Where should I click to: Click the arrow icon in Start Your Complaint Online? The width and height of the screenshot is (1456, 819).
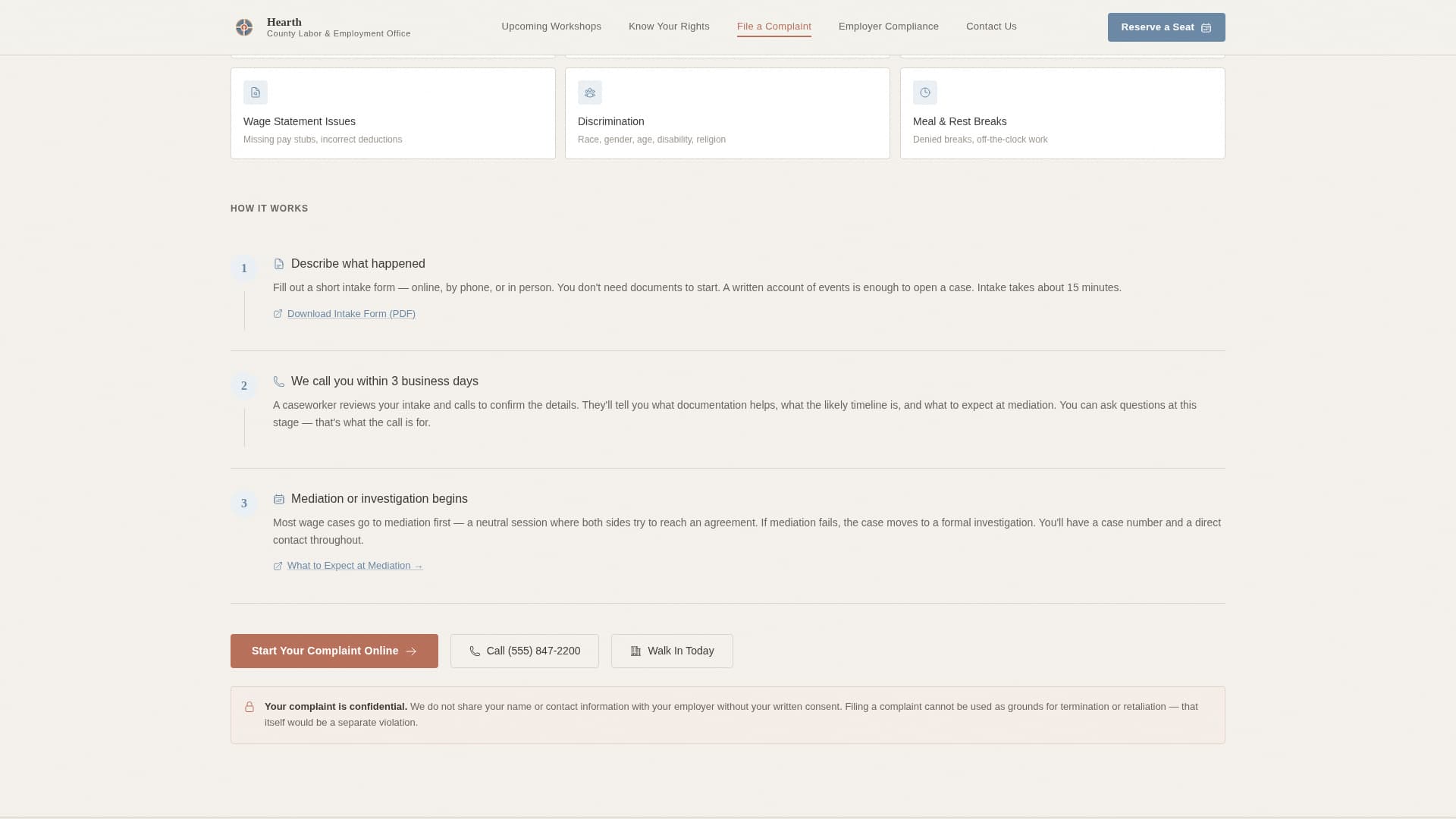411,651
